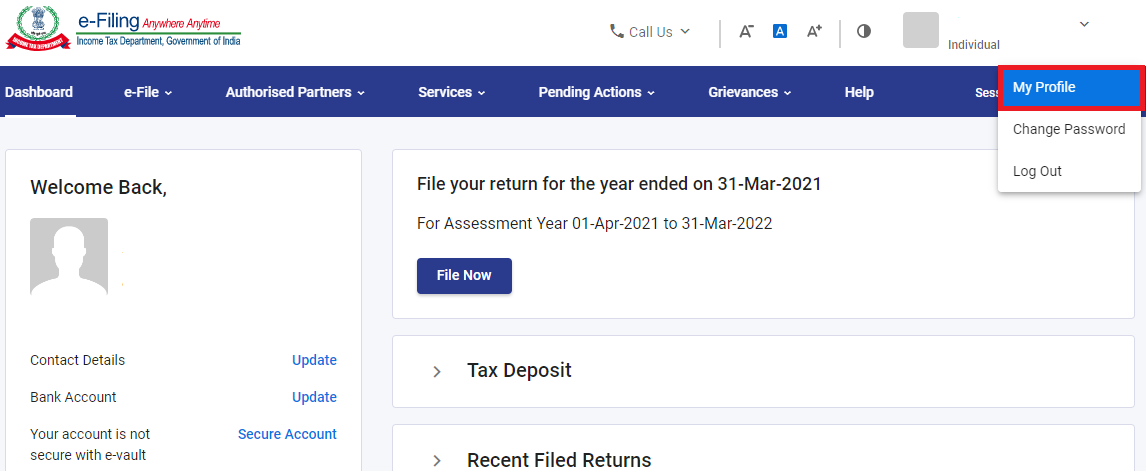Click Update link next to Contact Details

(314, 360)
